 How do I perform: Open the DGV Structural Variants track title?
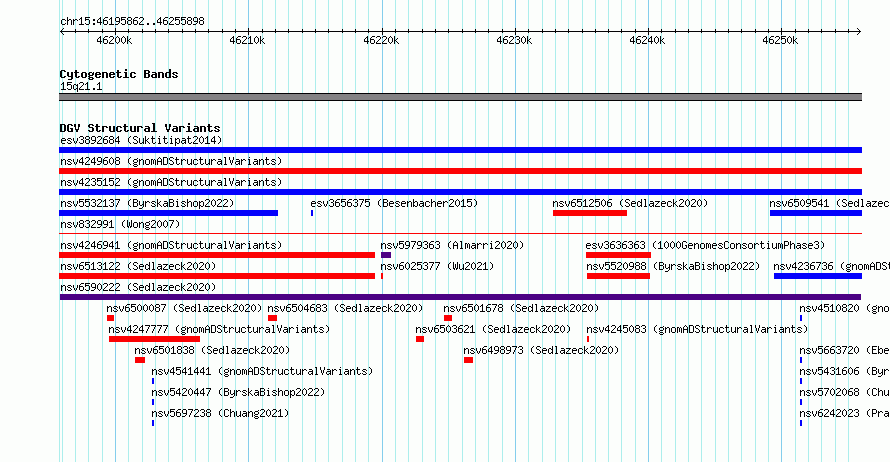140,128
